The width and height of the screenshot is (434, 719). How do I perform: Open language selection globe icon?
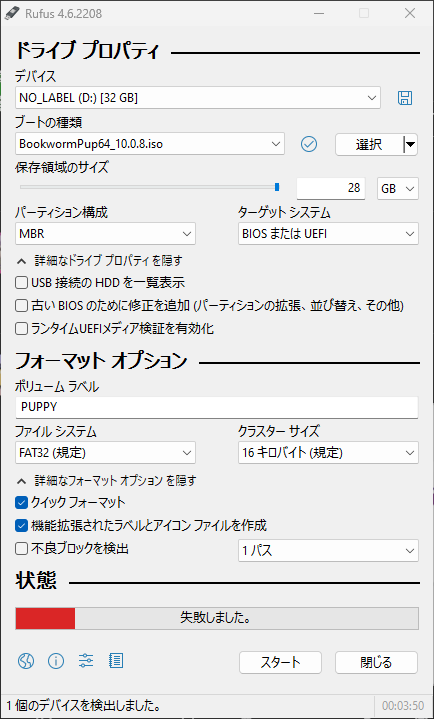[26, 661]
